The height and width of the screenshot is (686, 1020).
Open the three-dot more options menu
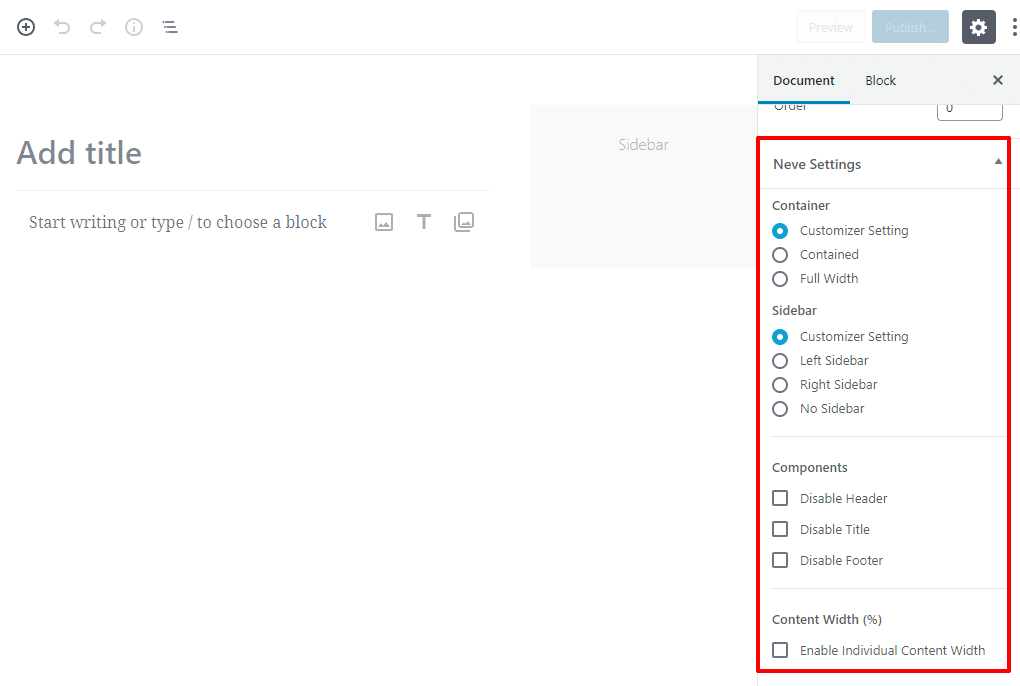click(x=1013, y=27)
